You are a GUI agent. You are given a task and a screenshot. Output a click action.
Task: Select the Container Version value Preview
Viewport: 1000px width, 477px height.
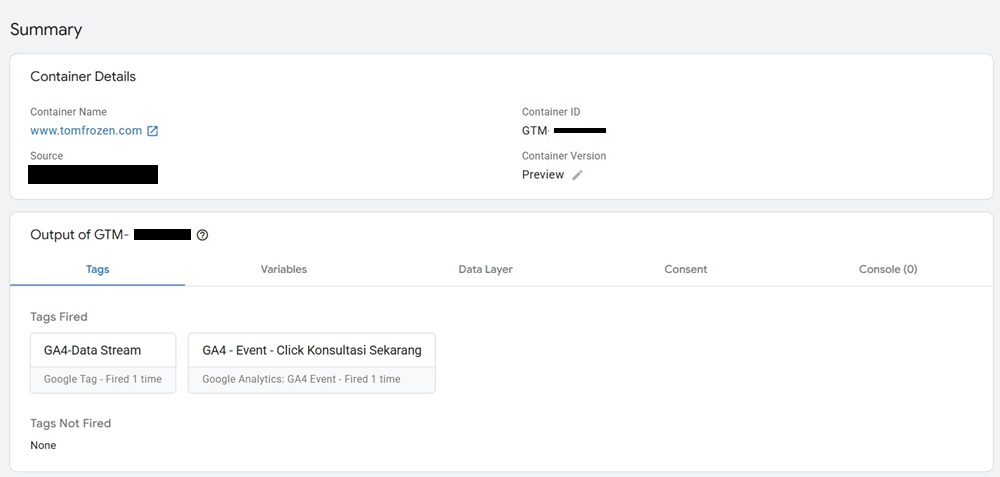pyautogui.click(x=543, y=175)
